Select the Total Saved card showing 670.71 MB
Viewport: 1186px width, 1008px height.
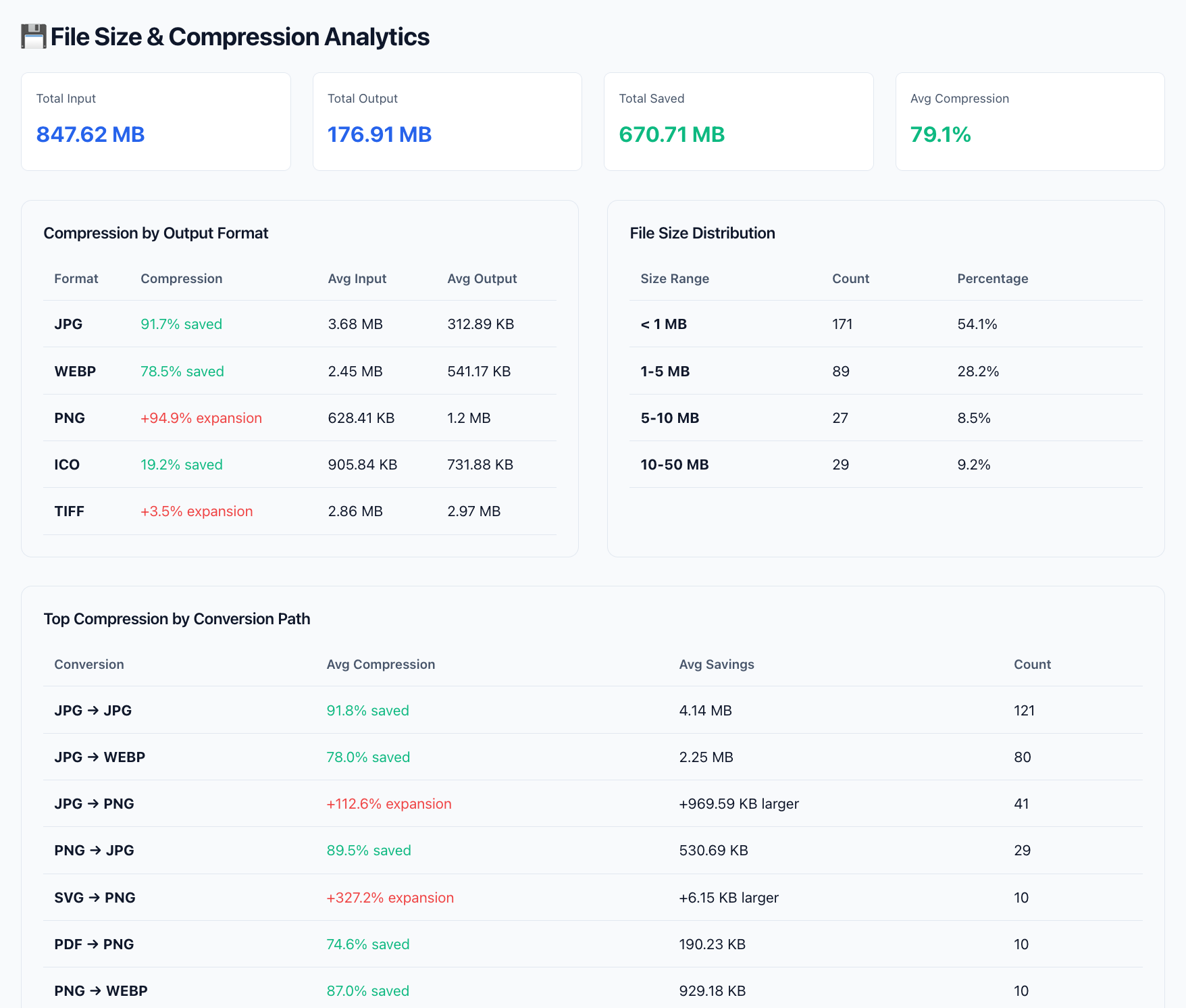tap(738, 122)
